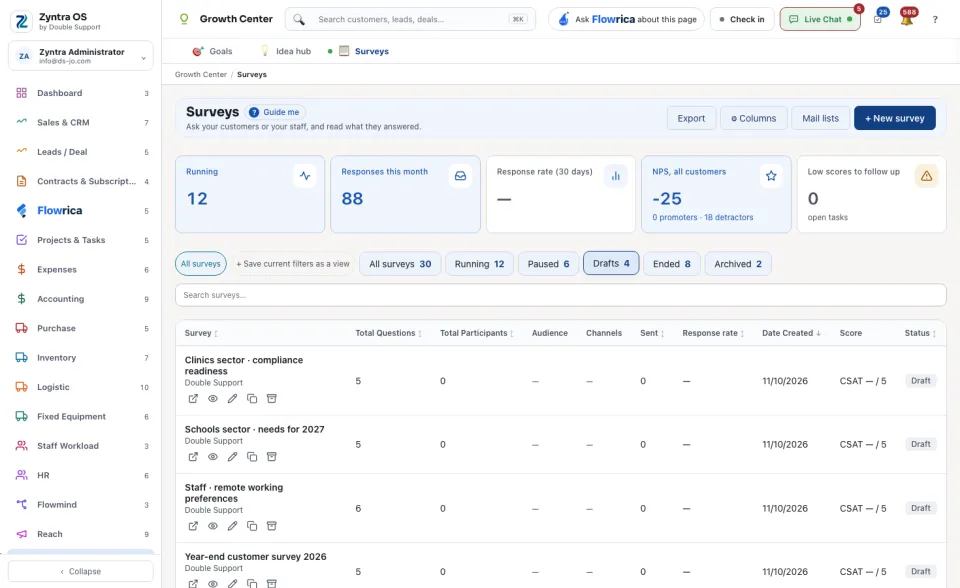Filter surveys by Running 12 tab
This screenshot has width=960, height=588.
(x=479, y=264)
